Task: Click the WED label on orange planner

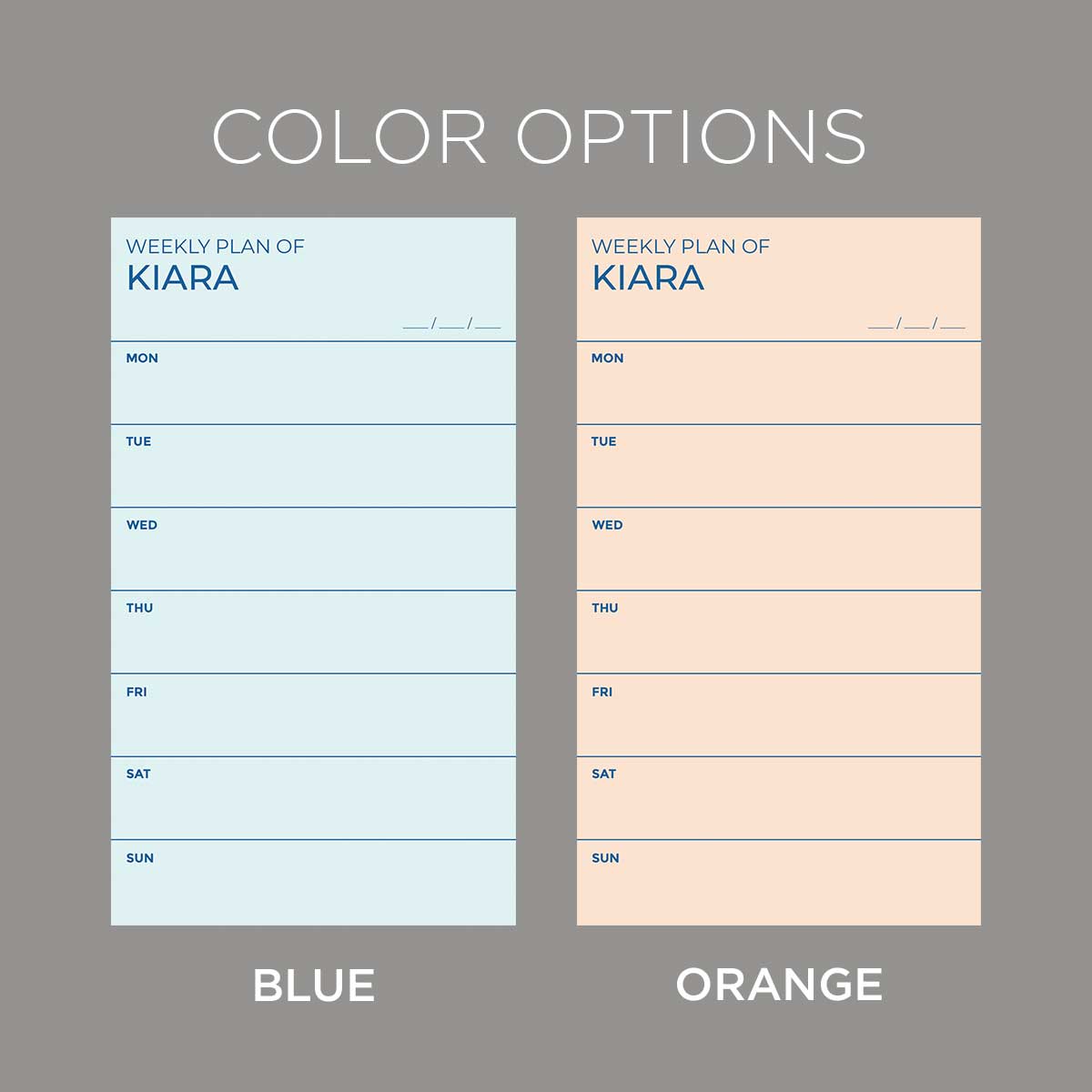Action: [607, 525]
